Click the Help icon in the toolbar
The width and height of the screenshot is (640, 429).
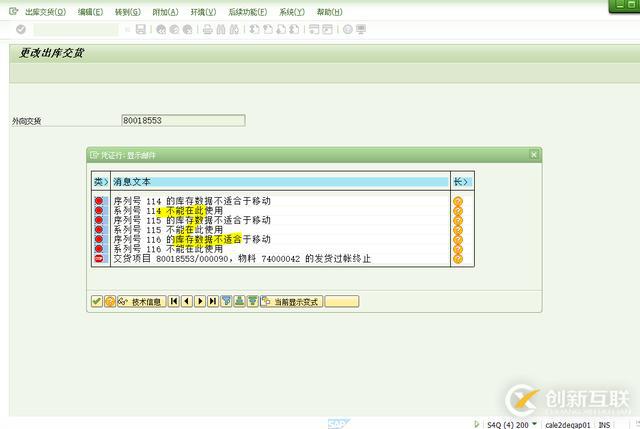point(348,29)
